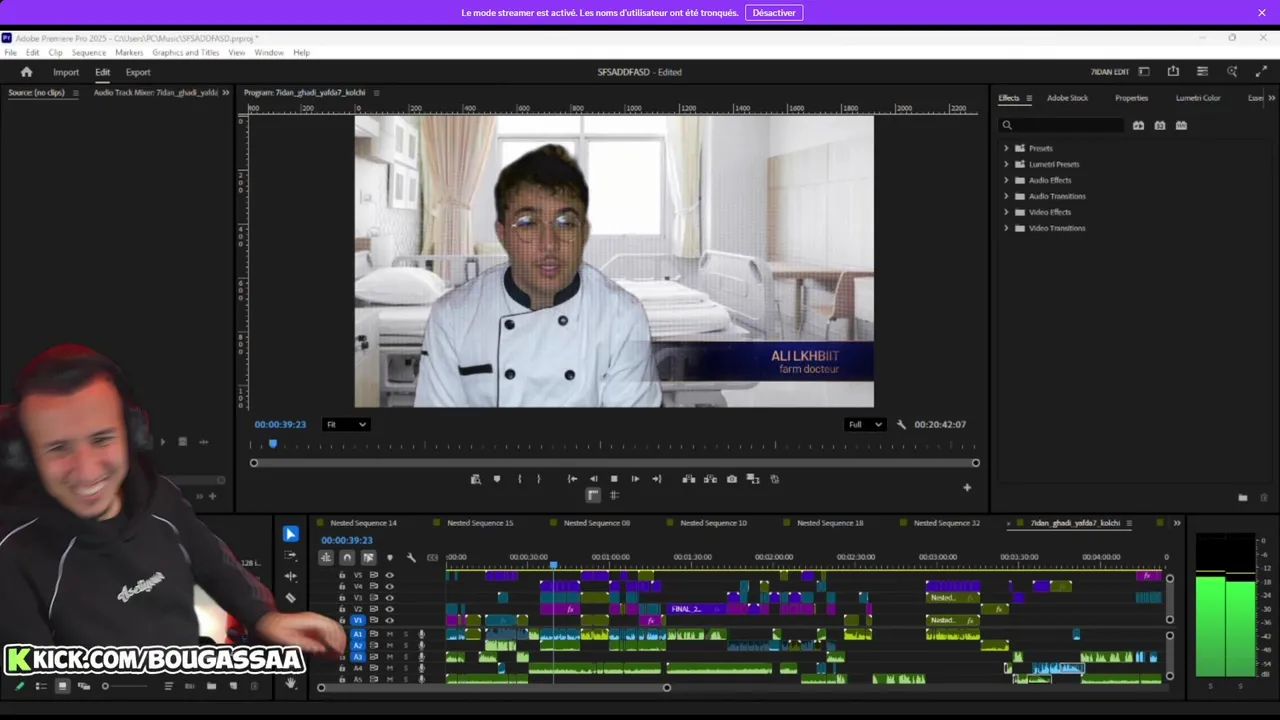Go to Out point
The width and height of the screenshot is (1280, 720).
(656, 479)
